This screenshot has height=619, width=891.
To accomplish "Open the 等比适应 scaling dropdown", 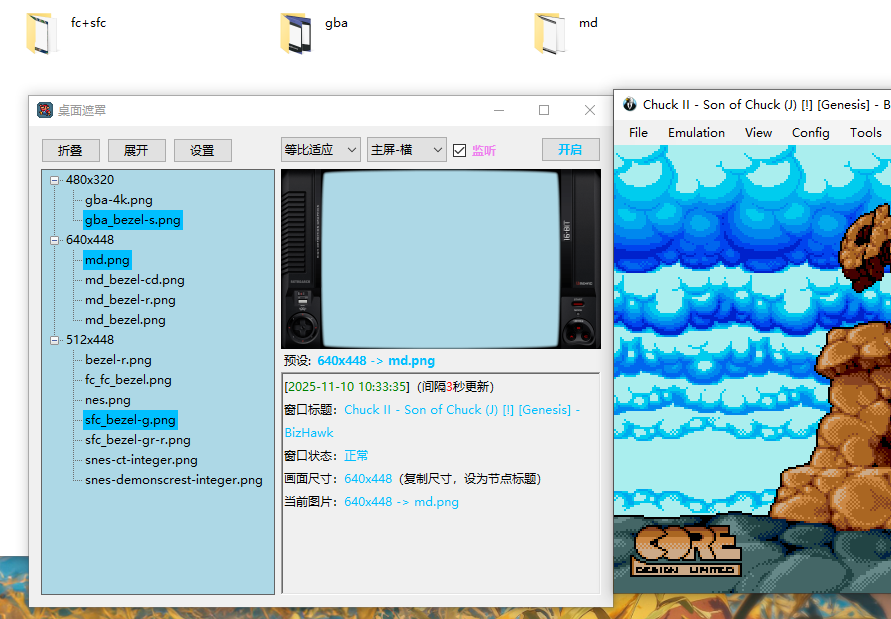I will coord(320,150).
